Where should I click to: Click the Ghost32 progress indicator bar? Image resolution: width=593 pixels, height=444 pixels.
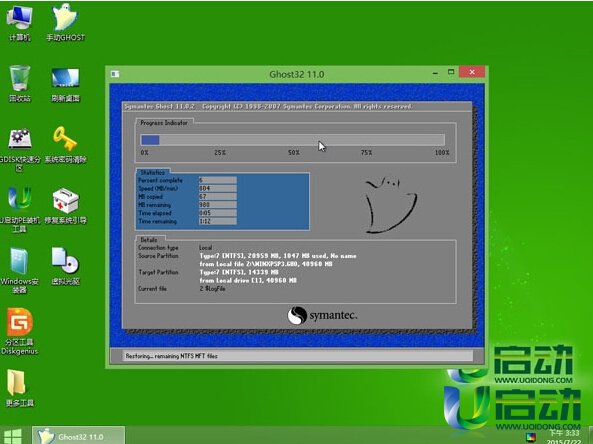click(292, 140)
